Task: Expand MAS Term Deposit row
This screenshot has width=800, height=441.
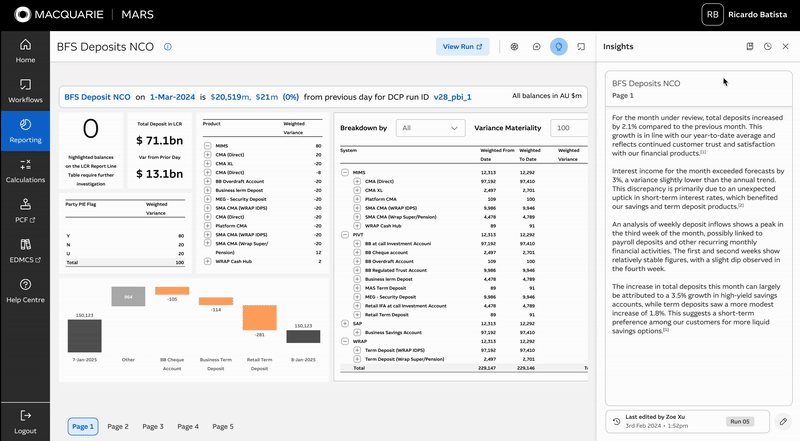Action: coord(357,288)
